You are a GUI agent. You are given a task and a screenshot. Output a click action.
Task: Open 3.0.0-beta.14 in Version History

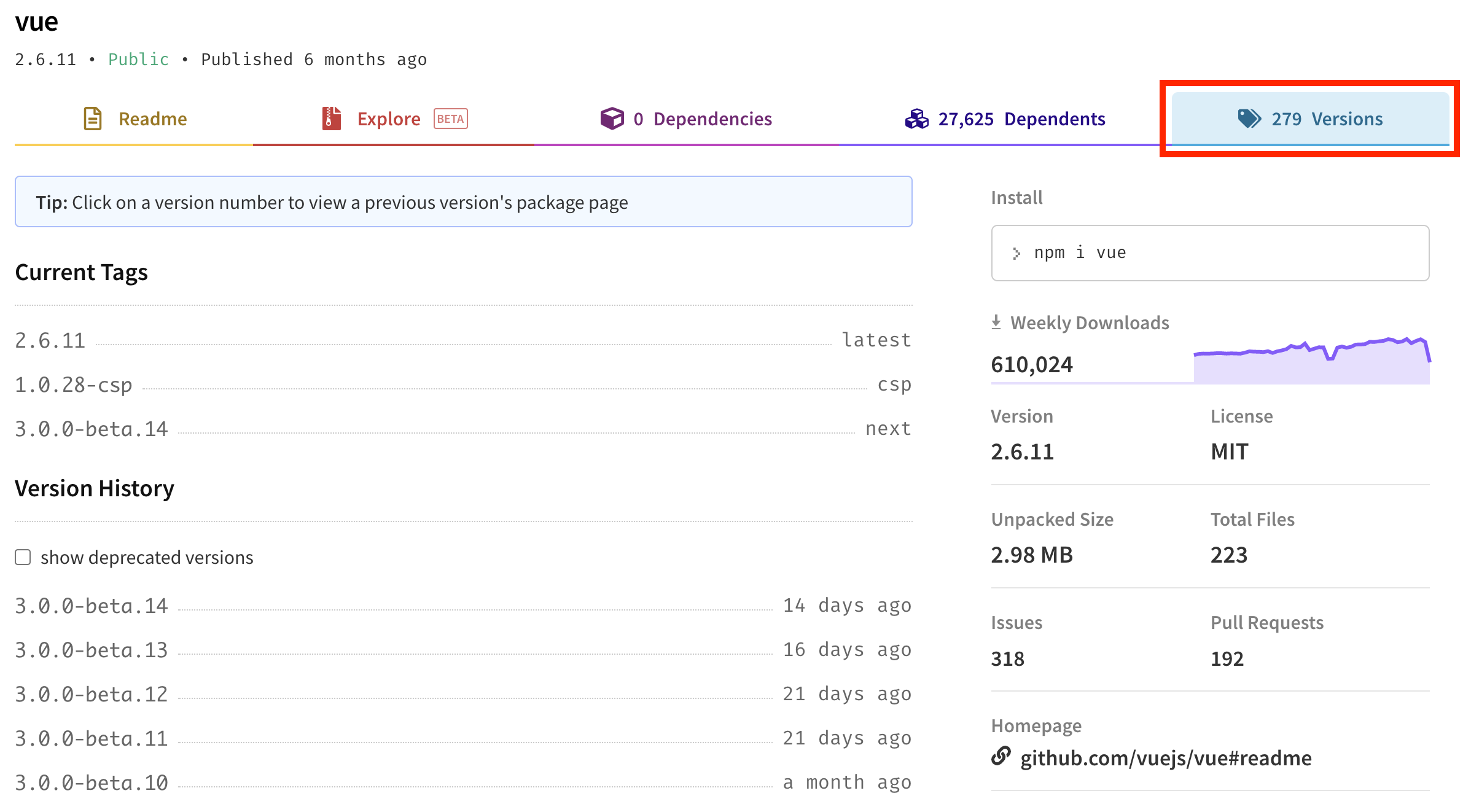point(92,606)
